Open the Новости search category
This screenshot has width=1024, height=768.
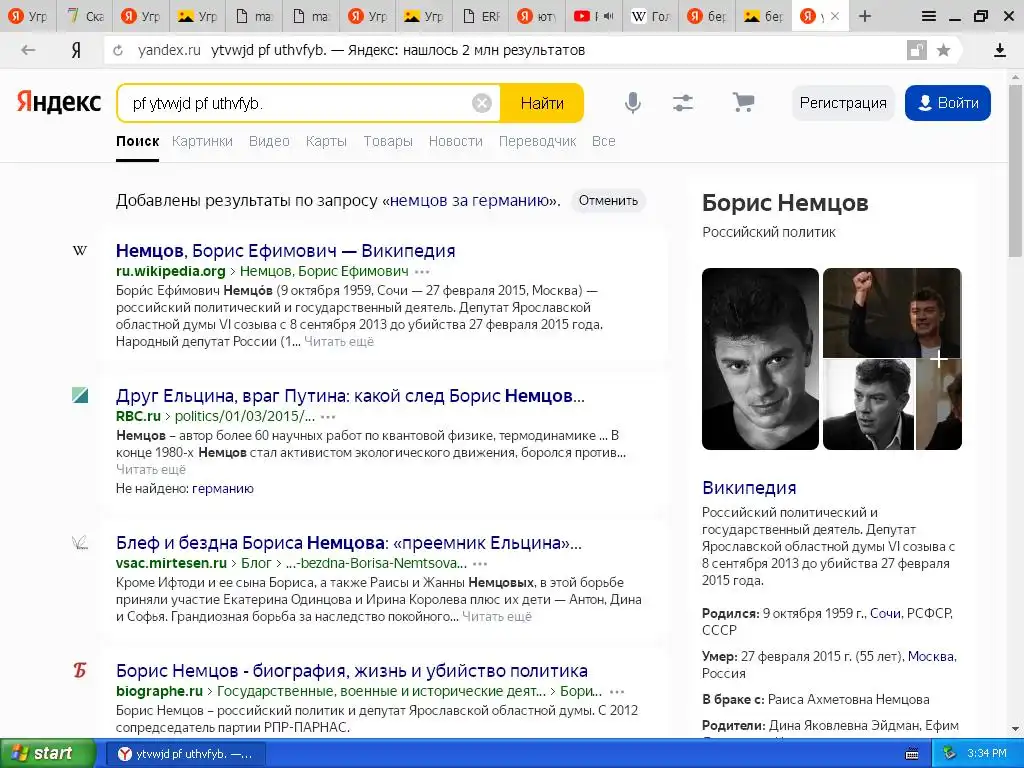(x=455, y=141)
